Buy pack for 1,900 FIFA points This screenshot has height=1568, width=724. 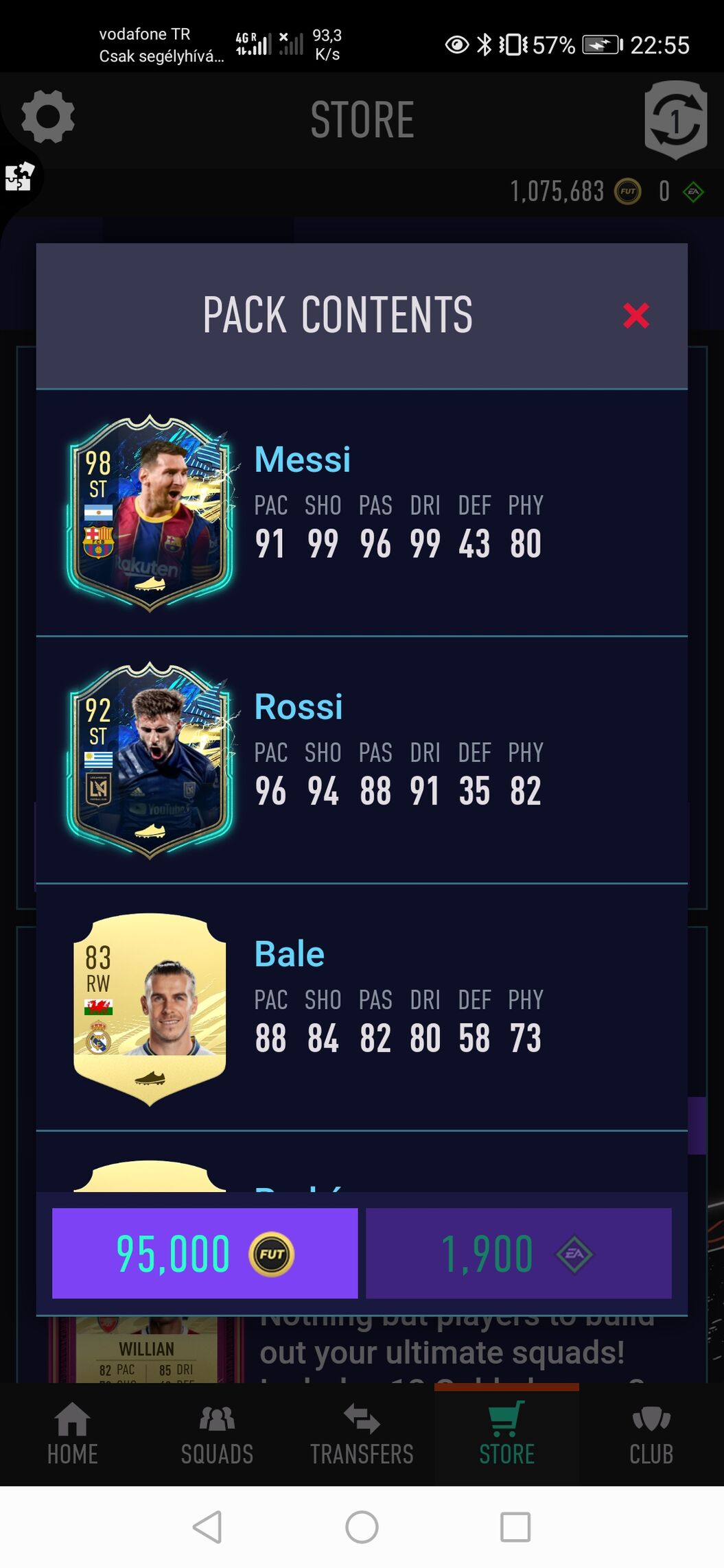[x=518, y=1253]
